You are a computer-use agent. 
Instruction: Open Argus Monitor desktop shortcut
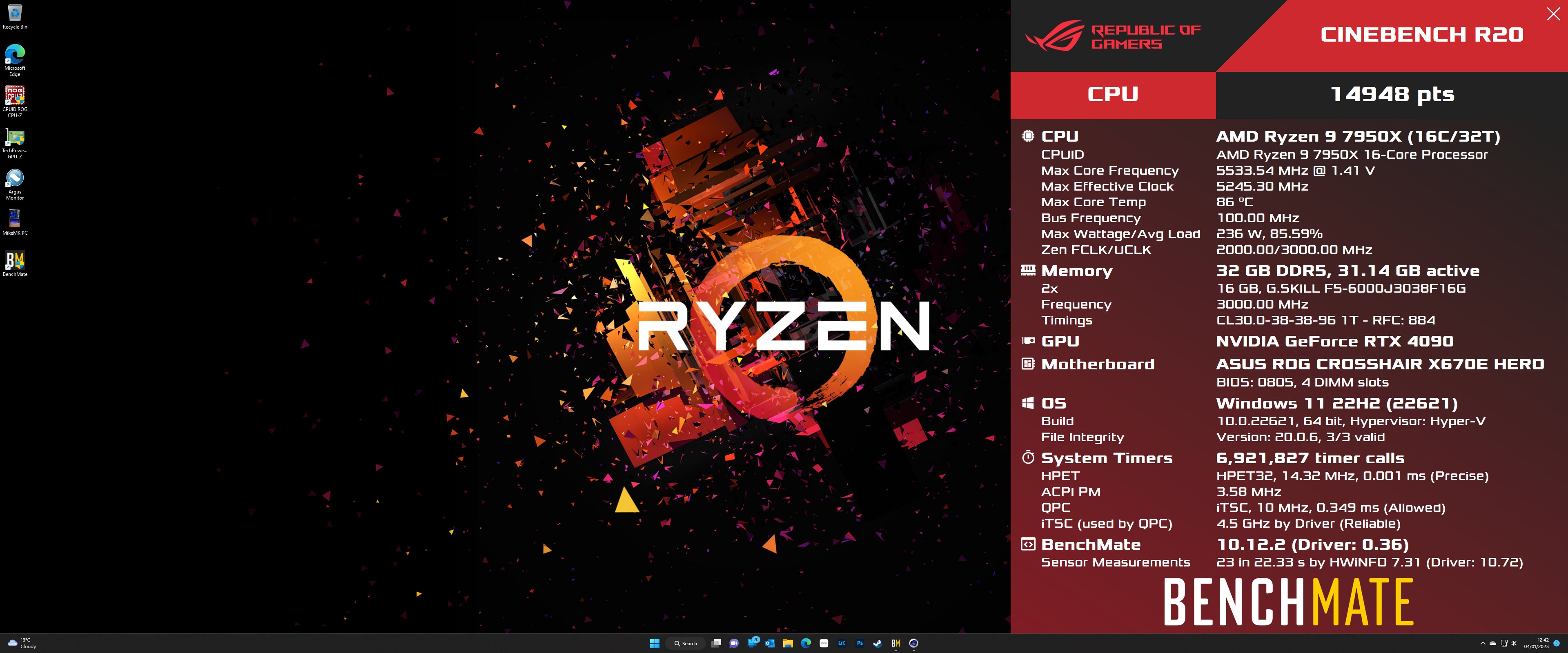(15, 184)
